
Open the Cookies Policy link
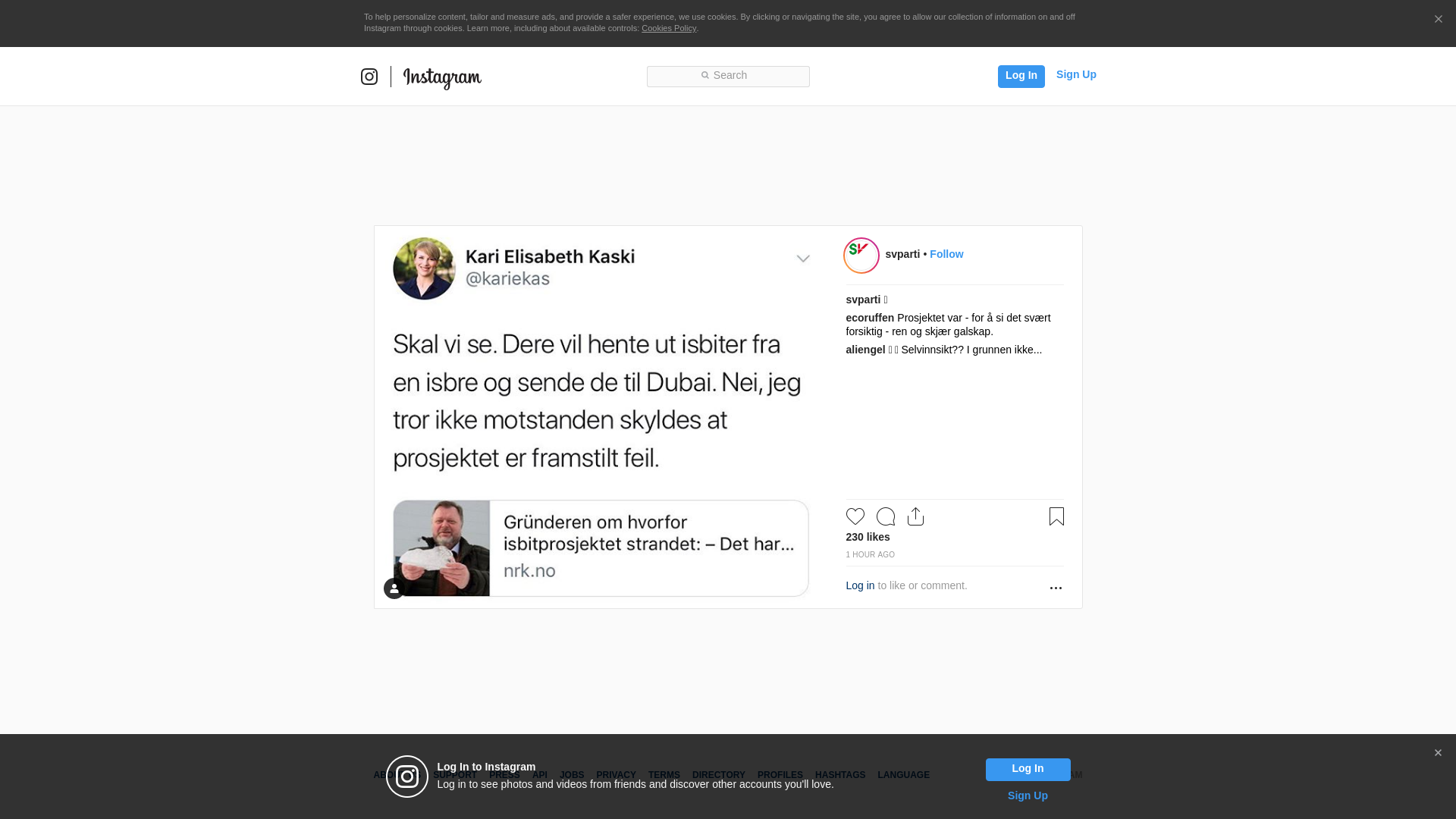pos(669,28)
